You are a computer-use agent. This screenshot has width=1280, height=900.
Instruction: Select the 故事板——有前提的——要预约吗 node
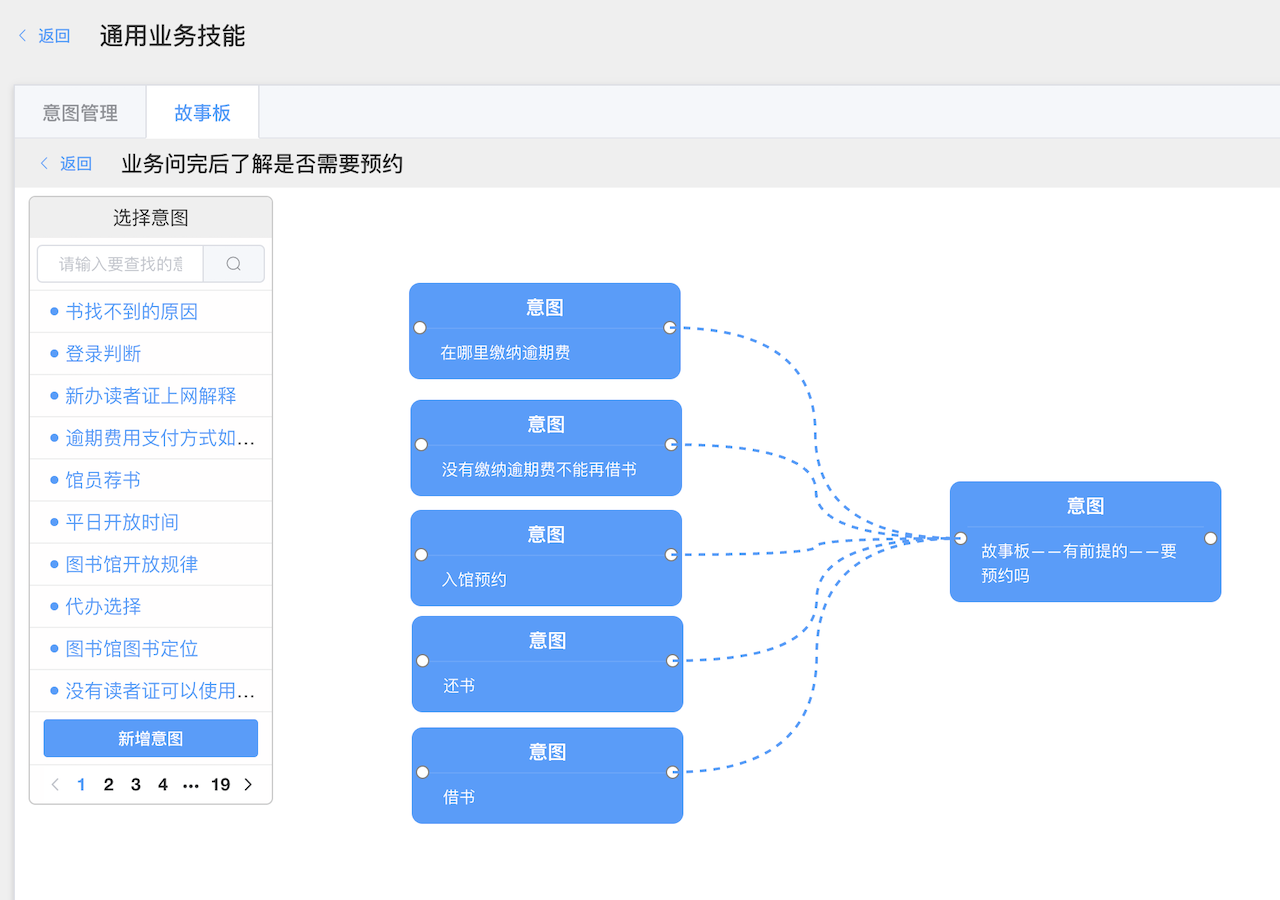1085,542
